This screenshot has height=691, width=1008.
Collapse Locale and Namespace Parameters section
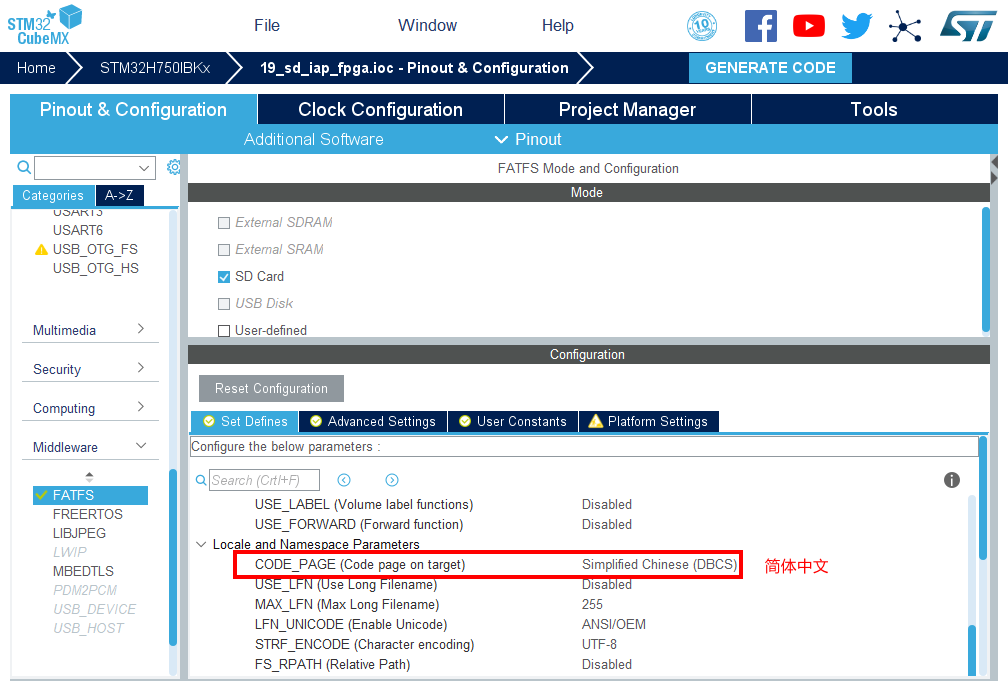201,545
